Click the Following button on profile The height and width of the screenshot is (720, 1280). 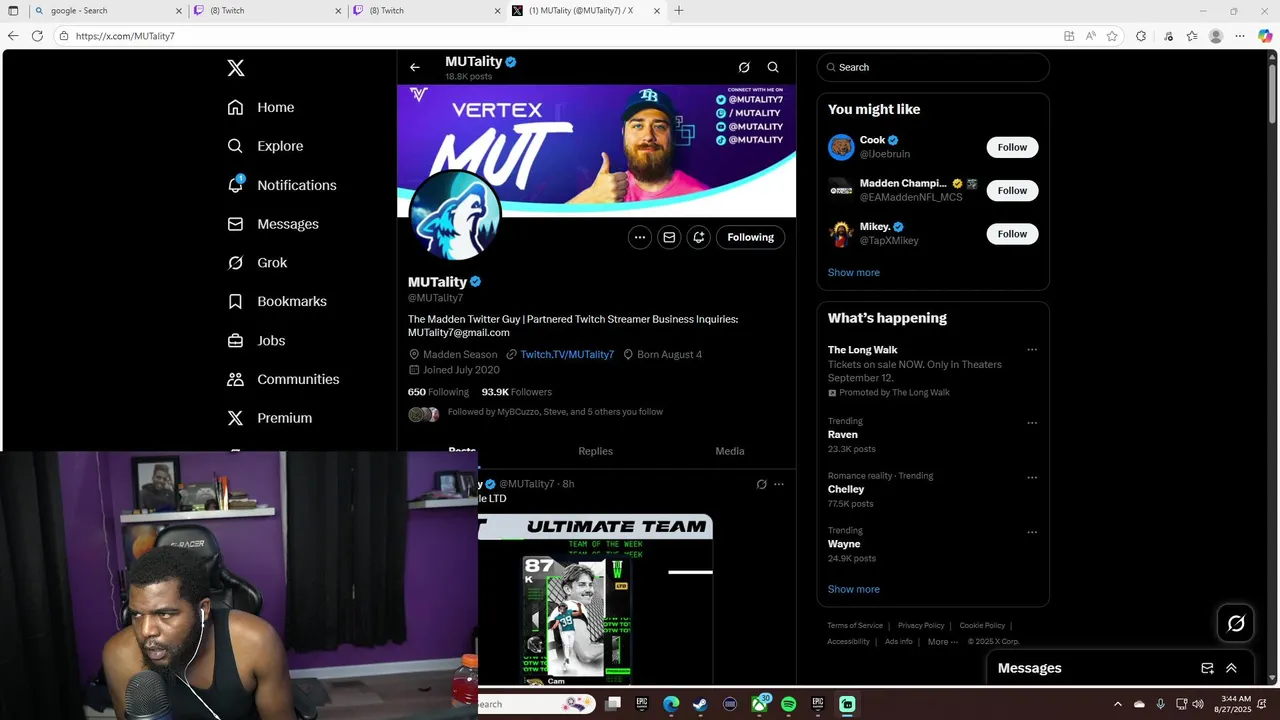(750, 237)
